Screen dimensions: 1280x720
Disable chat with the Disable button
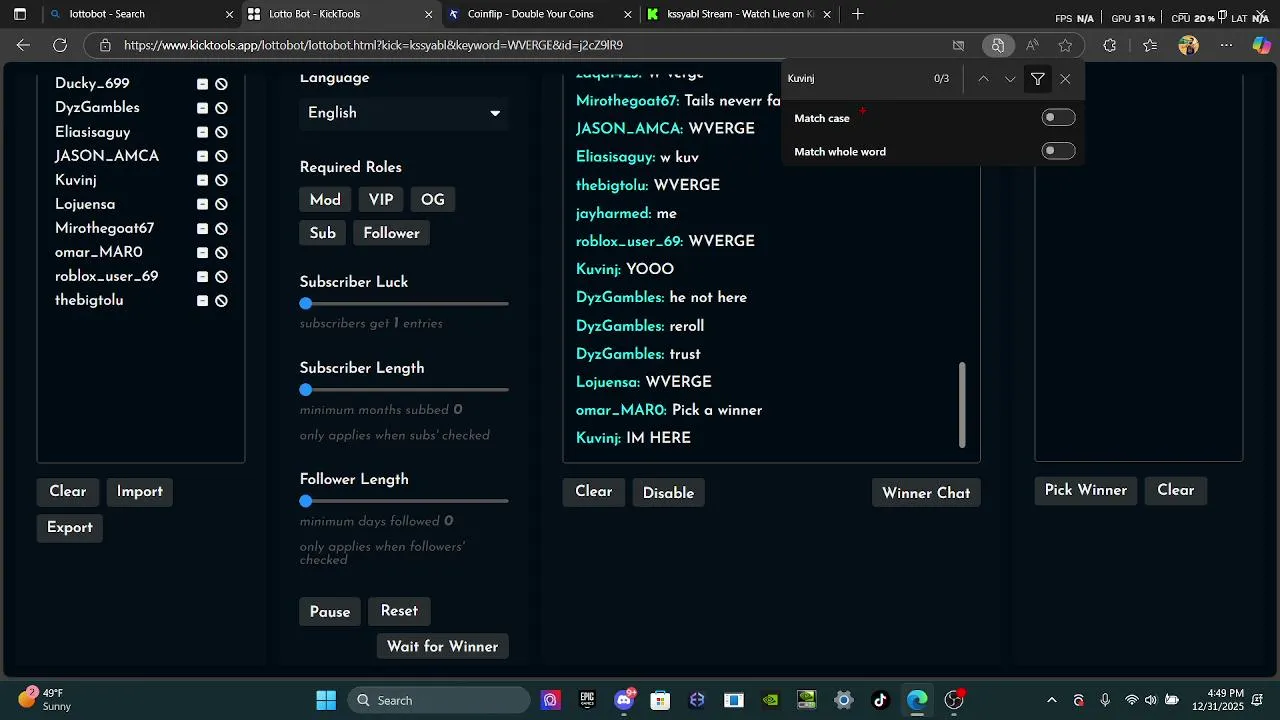point(668,493)
